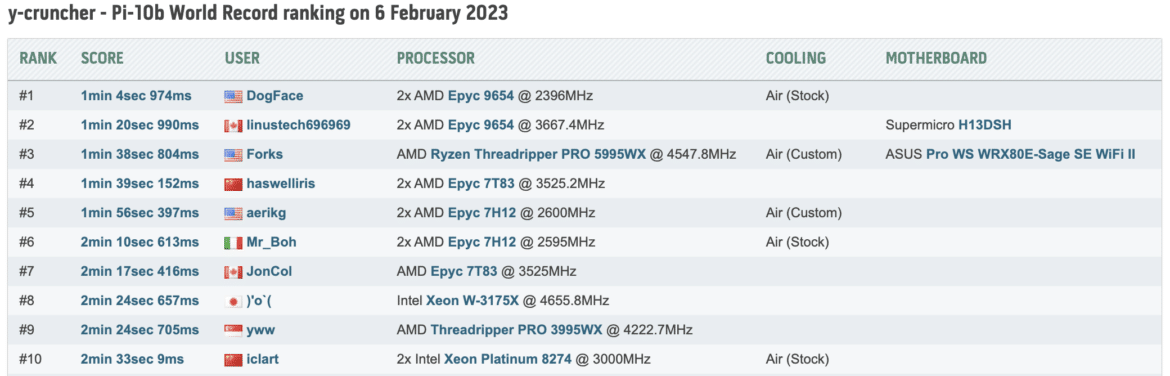Open the 2min 10sec 613ms score
The width and height of the screenshot is (1170, 376).
click(140, 242)
